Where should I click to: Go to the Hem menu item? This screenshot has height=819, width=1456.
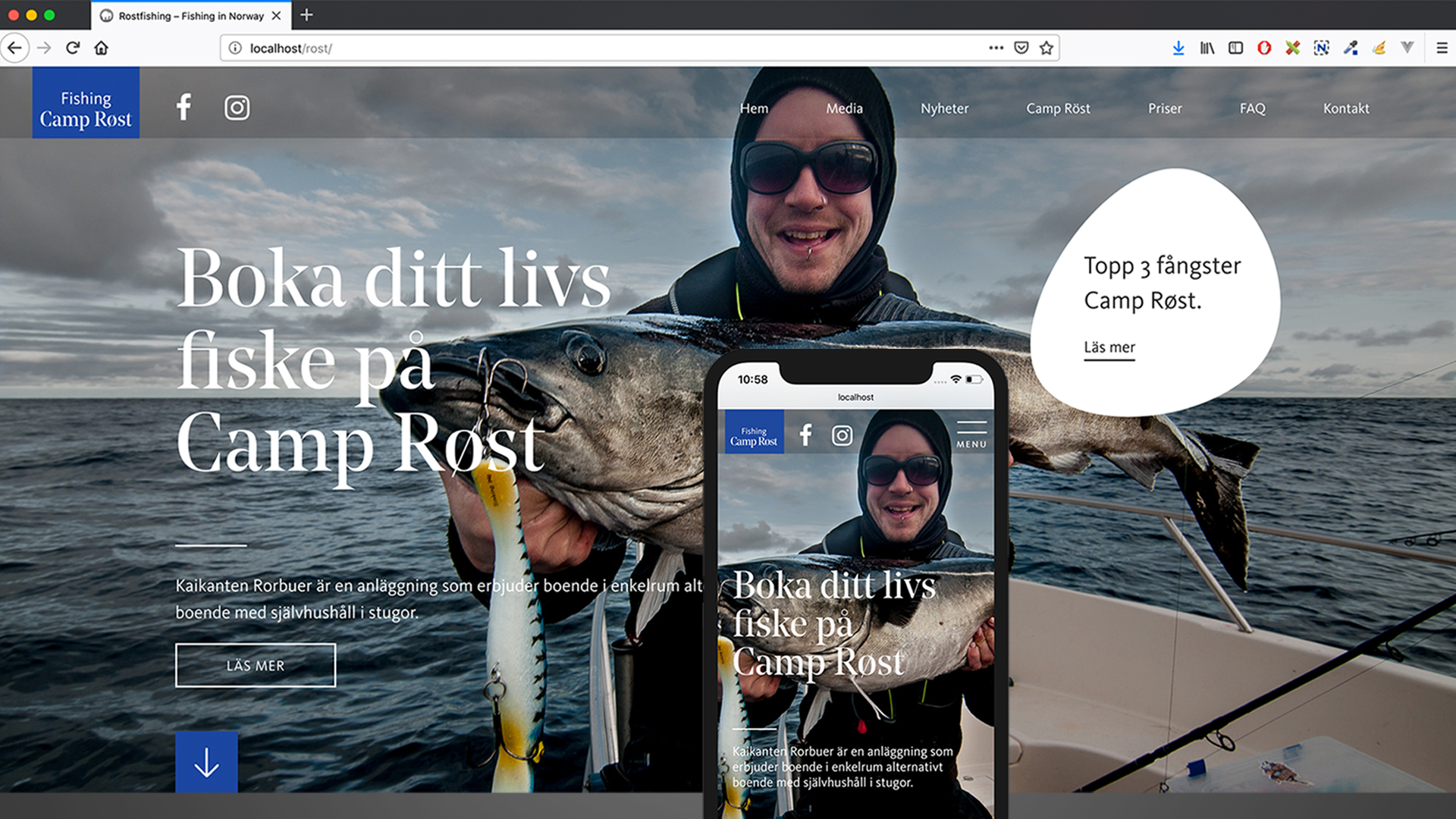(x=754, y=108)
